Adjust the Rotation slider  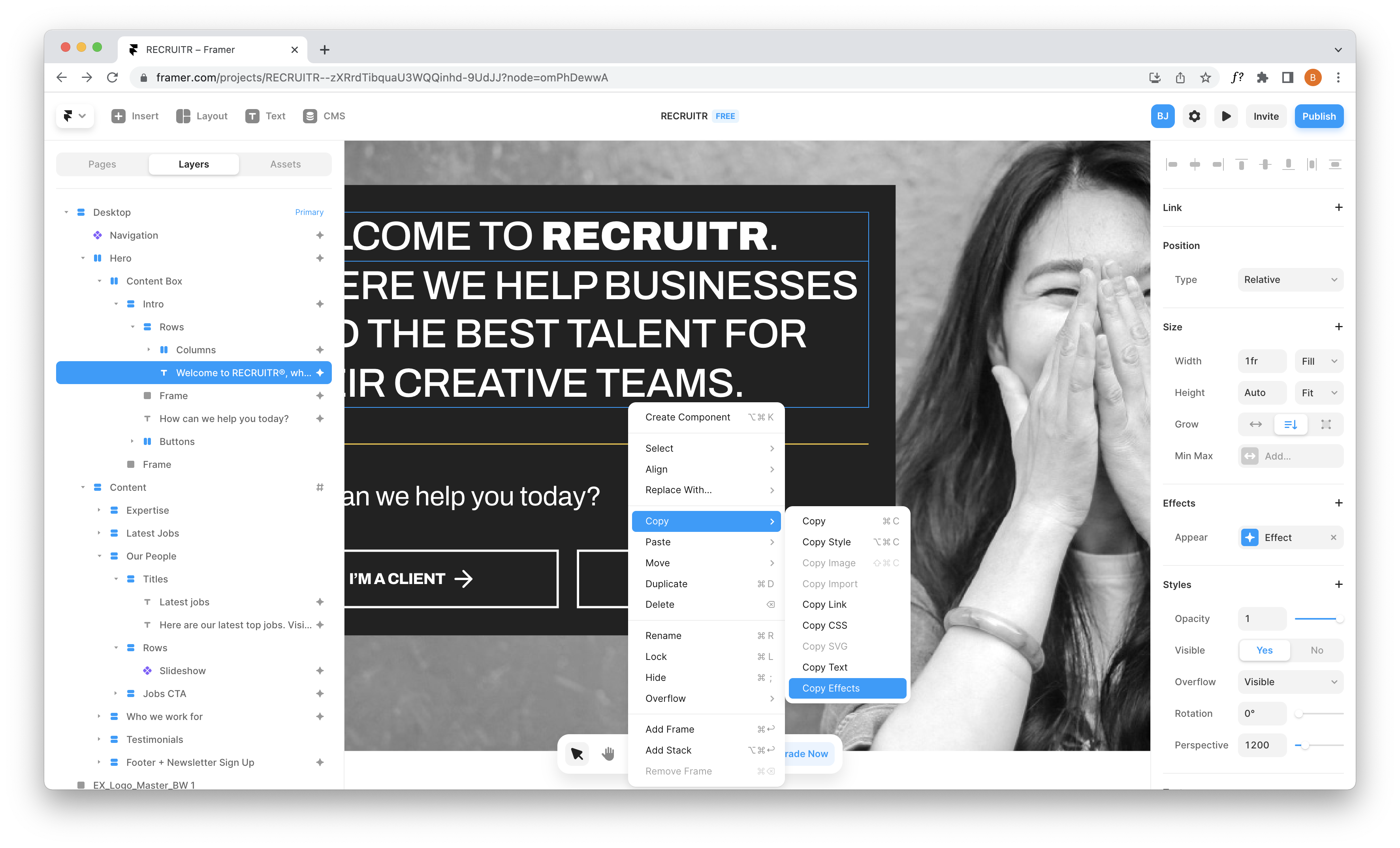point(1319,713)
